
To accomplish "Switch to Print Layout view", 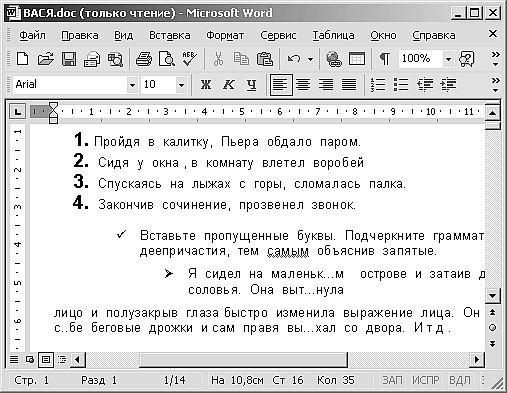I will click(x=46, y=360).
